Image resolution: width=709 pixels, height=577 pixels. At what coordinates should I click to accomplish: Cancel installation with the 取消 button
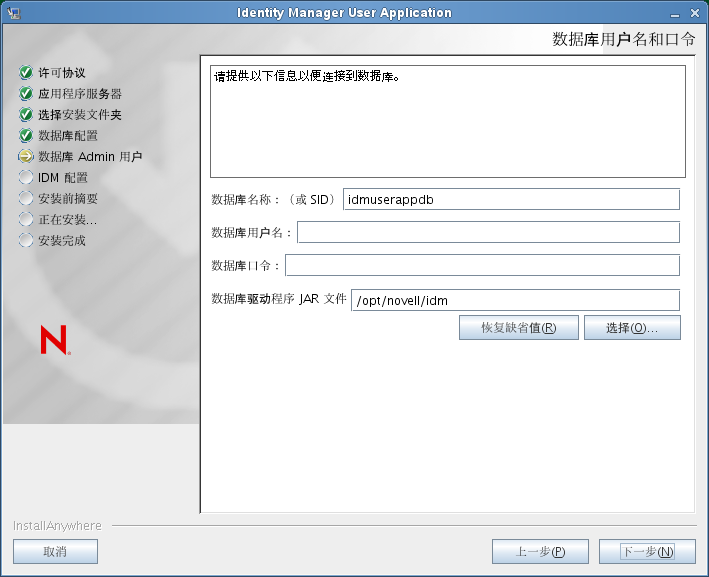click(x=55, y=551)
